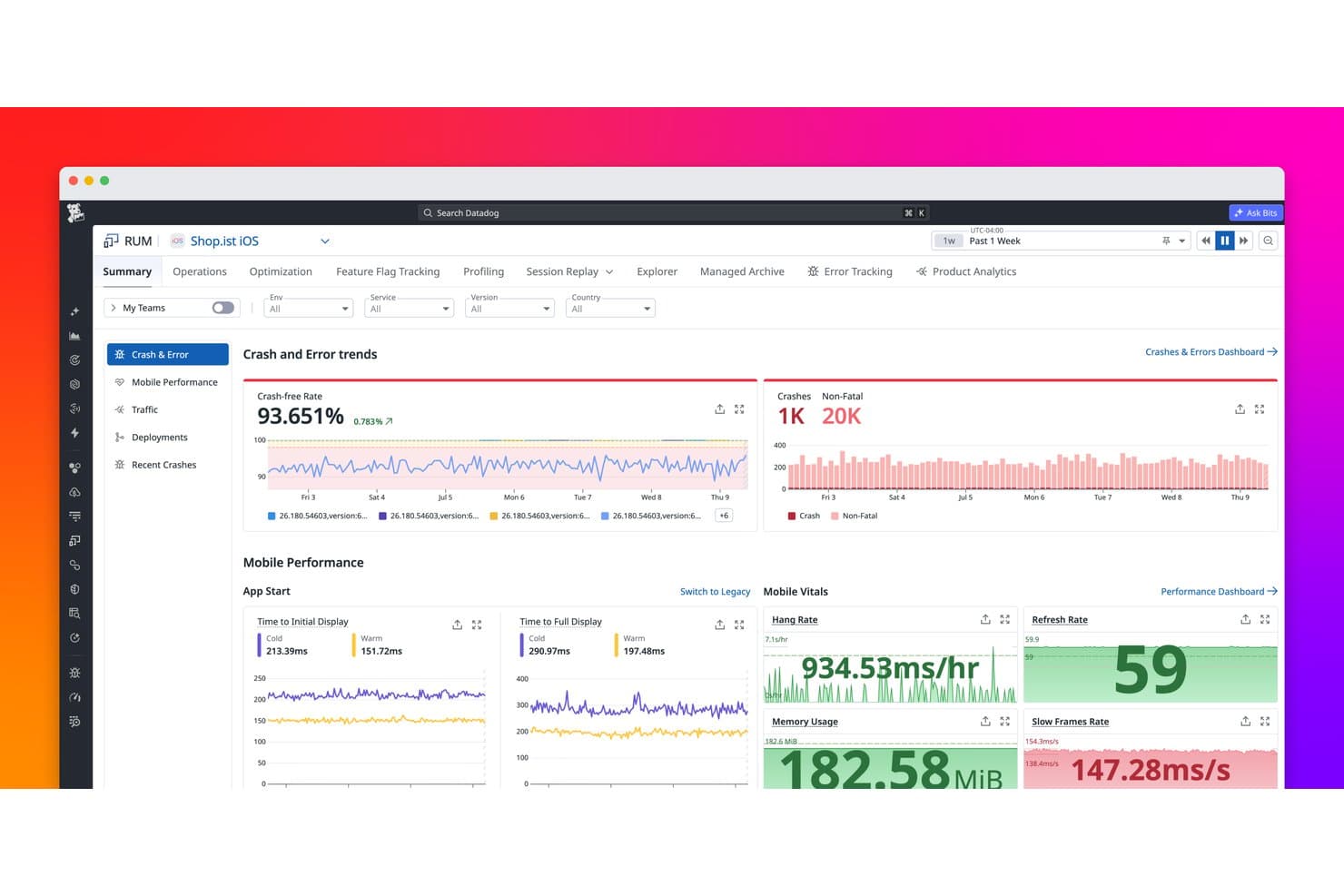Zoom out the time range
Image resolution: width=1344 pixels, height=896 pixels.
1269,241
